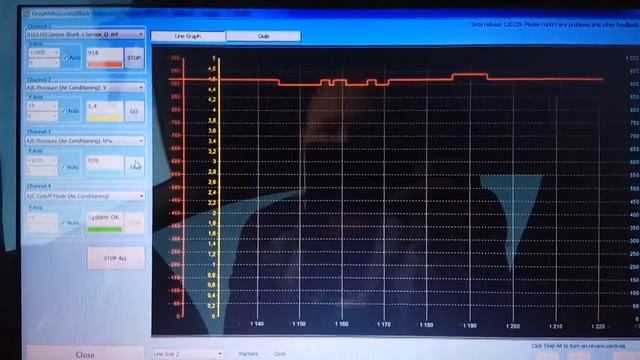The image size is (640, 360).
Task: Click the STOP ALL button
Action: (116, 258)
